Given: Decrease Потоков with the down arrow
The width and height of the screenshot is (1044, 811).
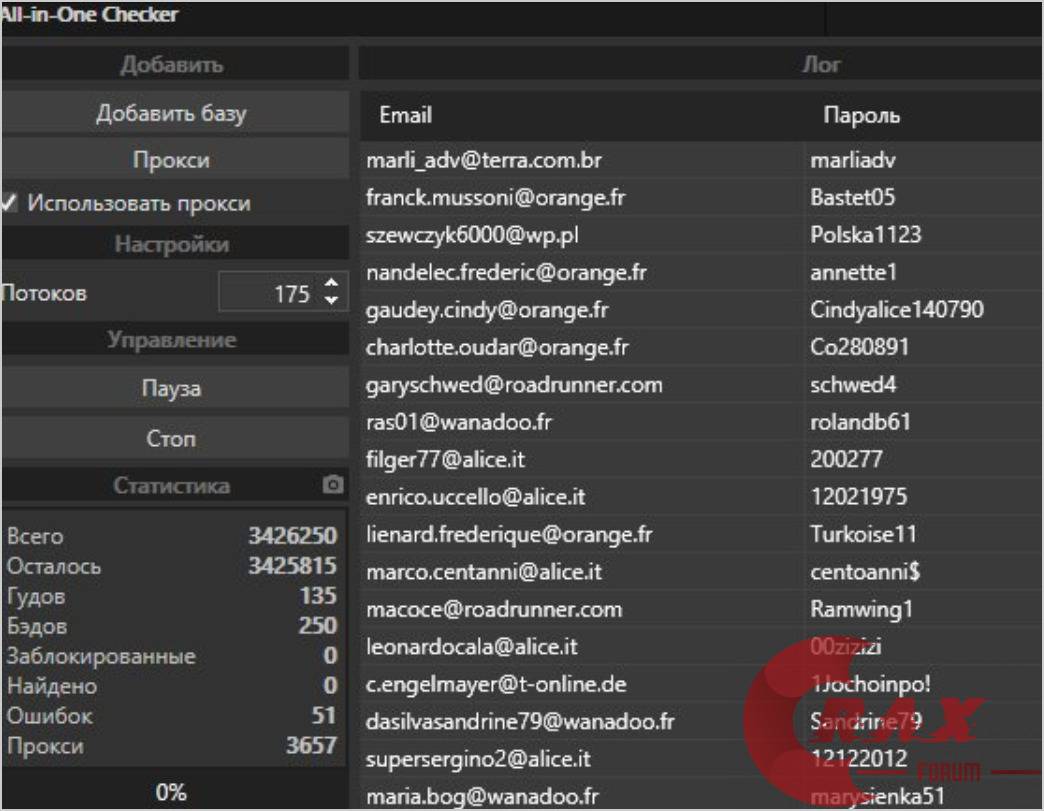Looking at the screenshot, I should pos(332,300).
